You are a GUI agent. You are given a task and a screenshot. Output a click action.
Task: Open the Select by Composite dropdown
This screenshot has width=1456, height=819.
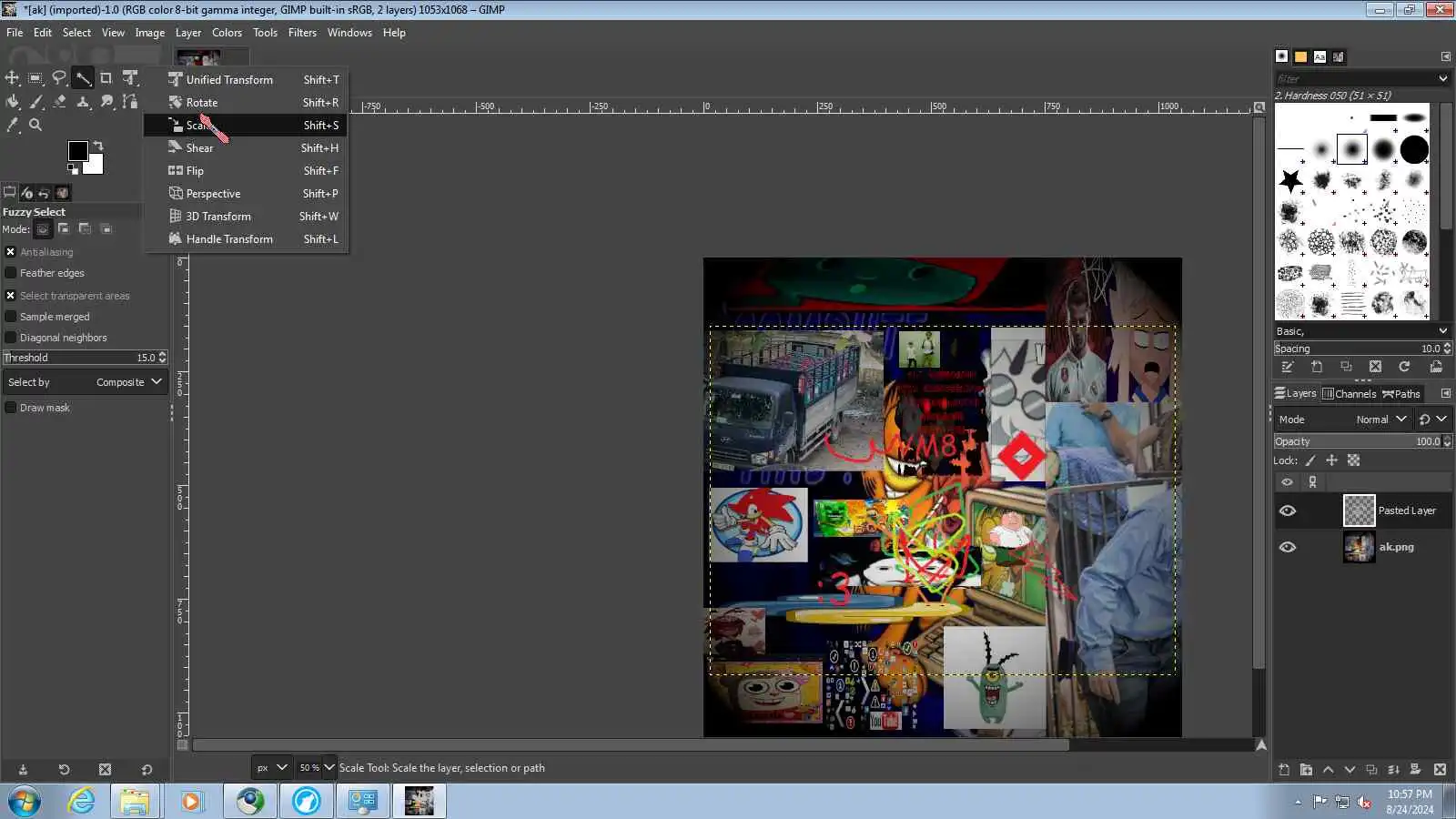(85, 382)
